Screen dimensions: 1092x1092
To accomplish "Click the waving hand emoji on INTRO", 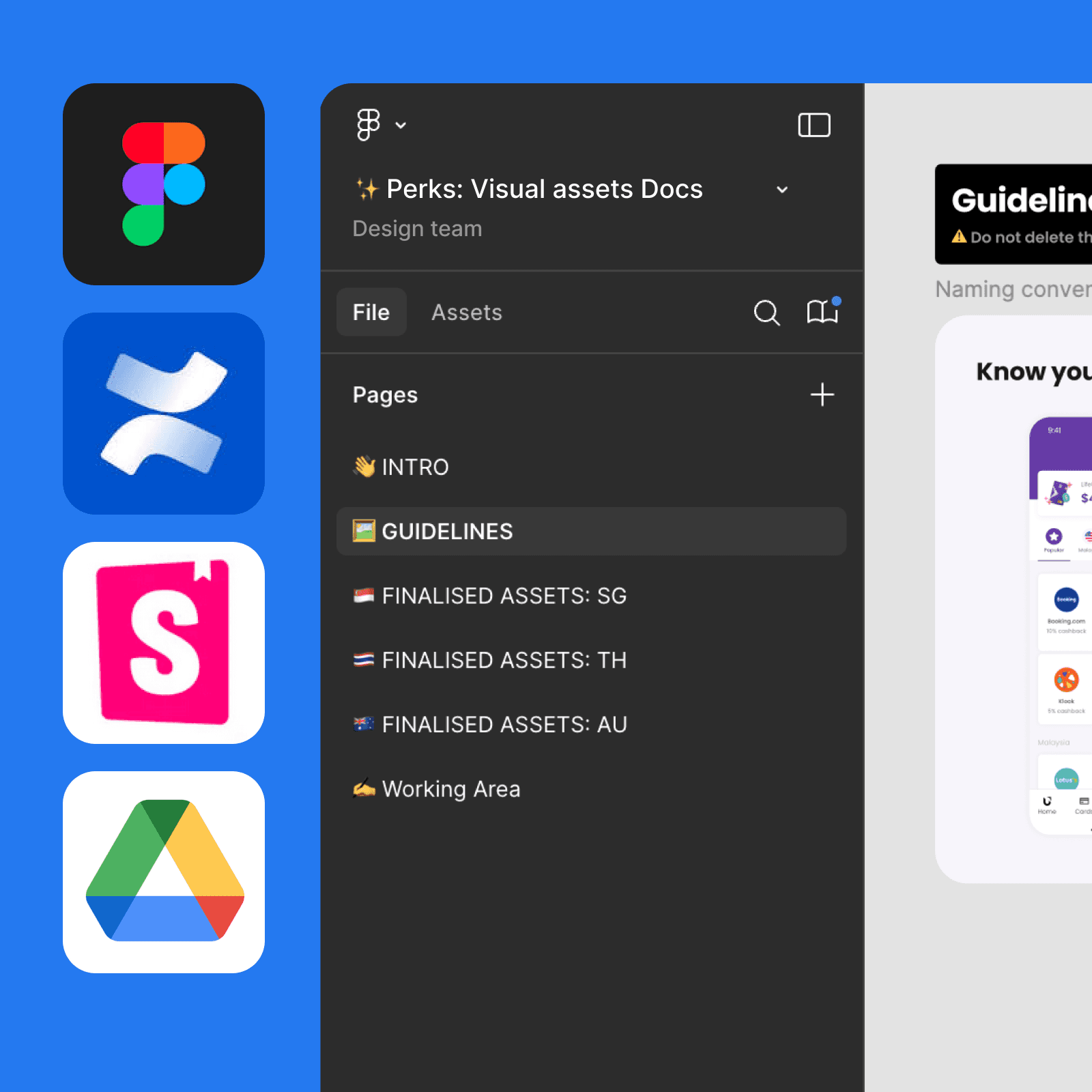I will tap(364, 466).
